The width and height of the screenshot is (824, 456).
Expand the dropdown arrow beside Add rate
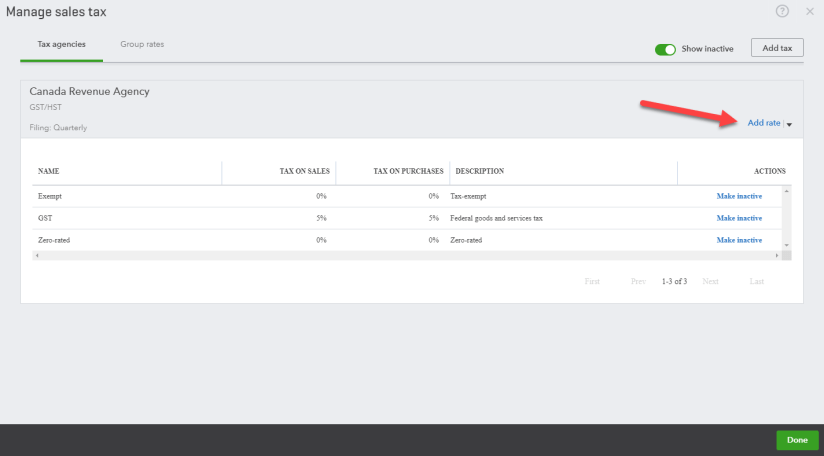[790, 124]
